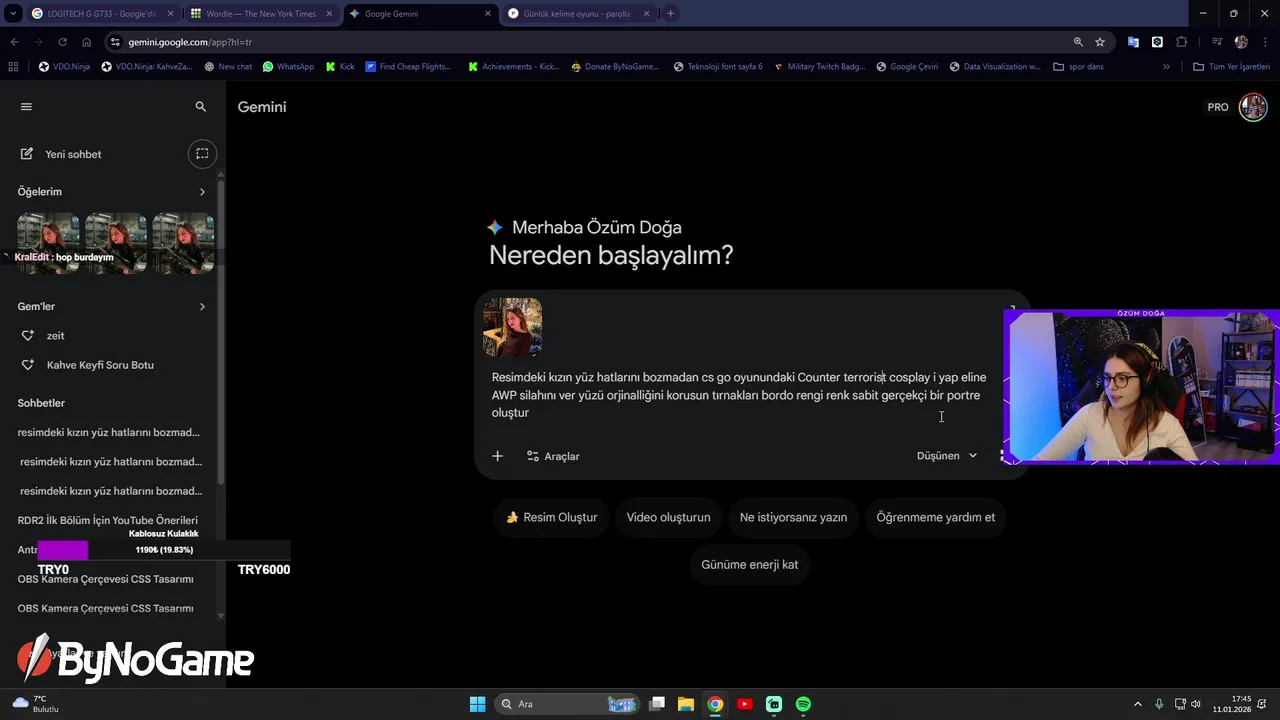Screen dimensions: 1280x720
Task: Click the attached image thumbnail in prompt box
Action: tap(512, 327)
